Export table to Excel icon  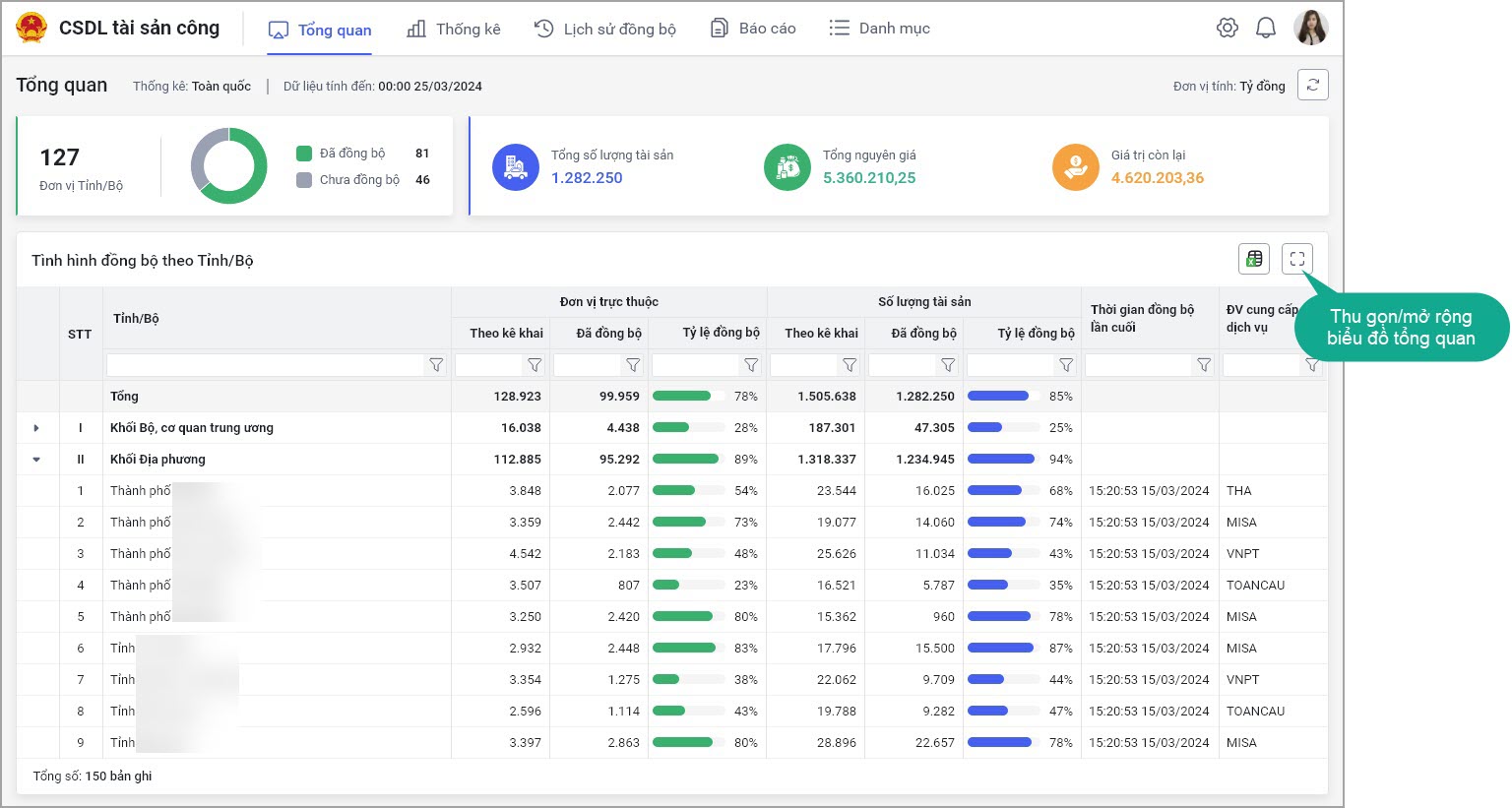[x=1253, y=259]
